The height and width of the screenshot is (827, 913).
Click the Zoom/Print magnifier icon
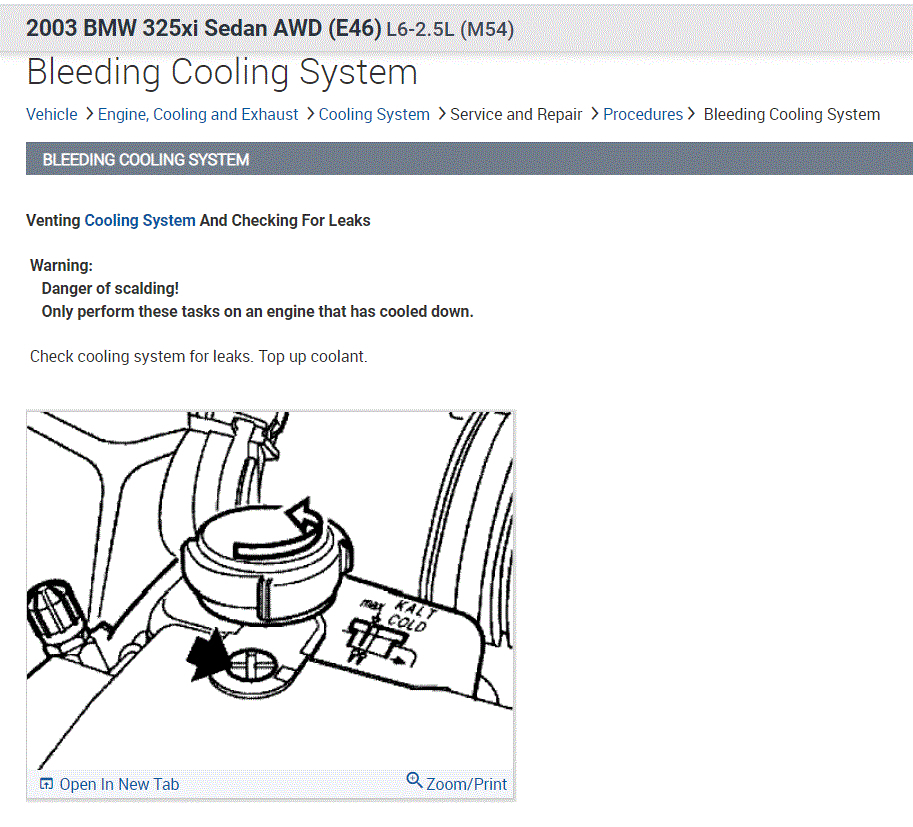(x=414, y=780)
